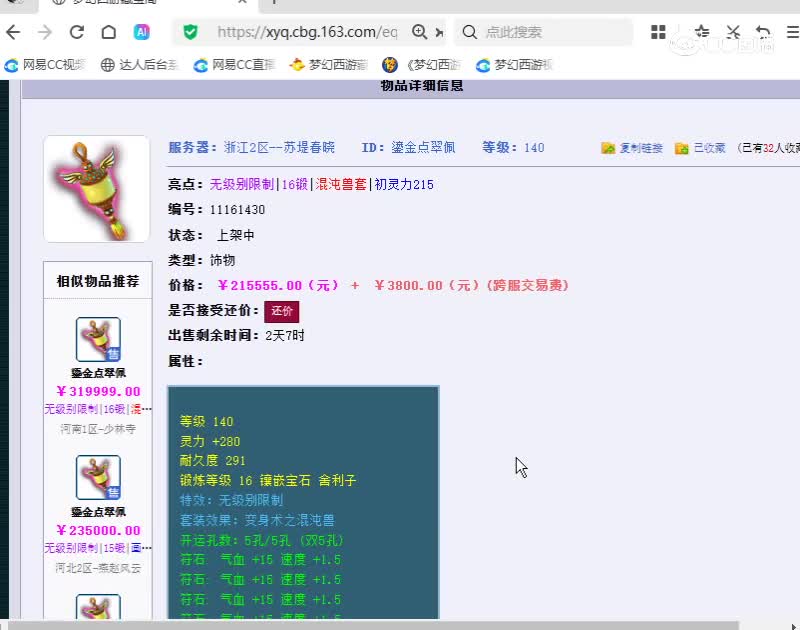Click the 初灵力215 highlight tag

click(x=404, y=184)
